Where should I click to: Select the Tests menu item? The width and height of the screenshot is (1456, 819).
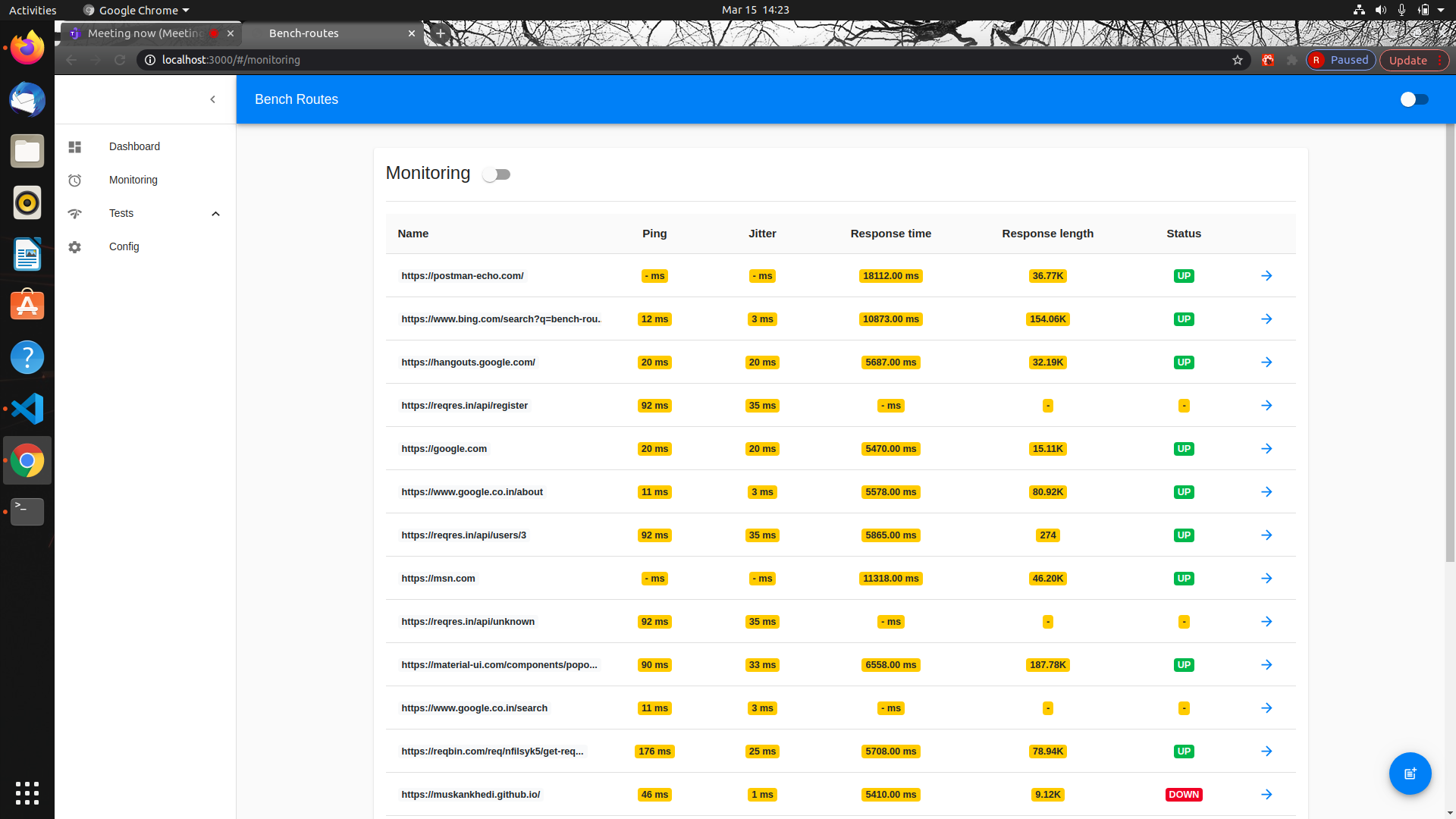pyautogui.click(x=145, y=213)
